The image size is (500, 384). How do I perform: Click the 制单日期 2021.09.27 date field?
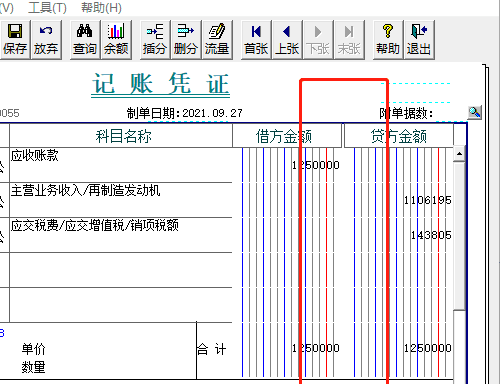coord(212,113)
